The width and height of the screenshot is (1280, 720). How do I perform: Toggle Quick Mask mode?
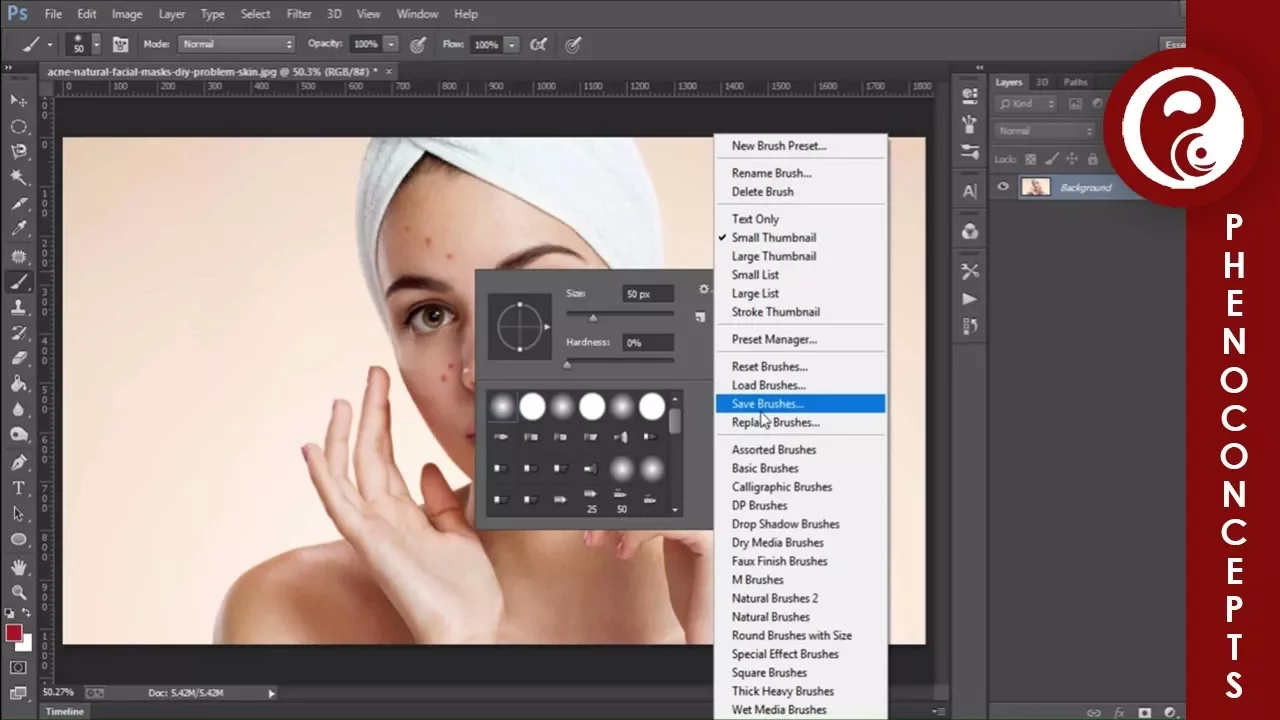18,667
